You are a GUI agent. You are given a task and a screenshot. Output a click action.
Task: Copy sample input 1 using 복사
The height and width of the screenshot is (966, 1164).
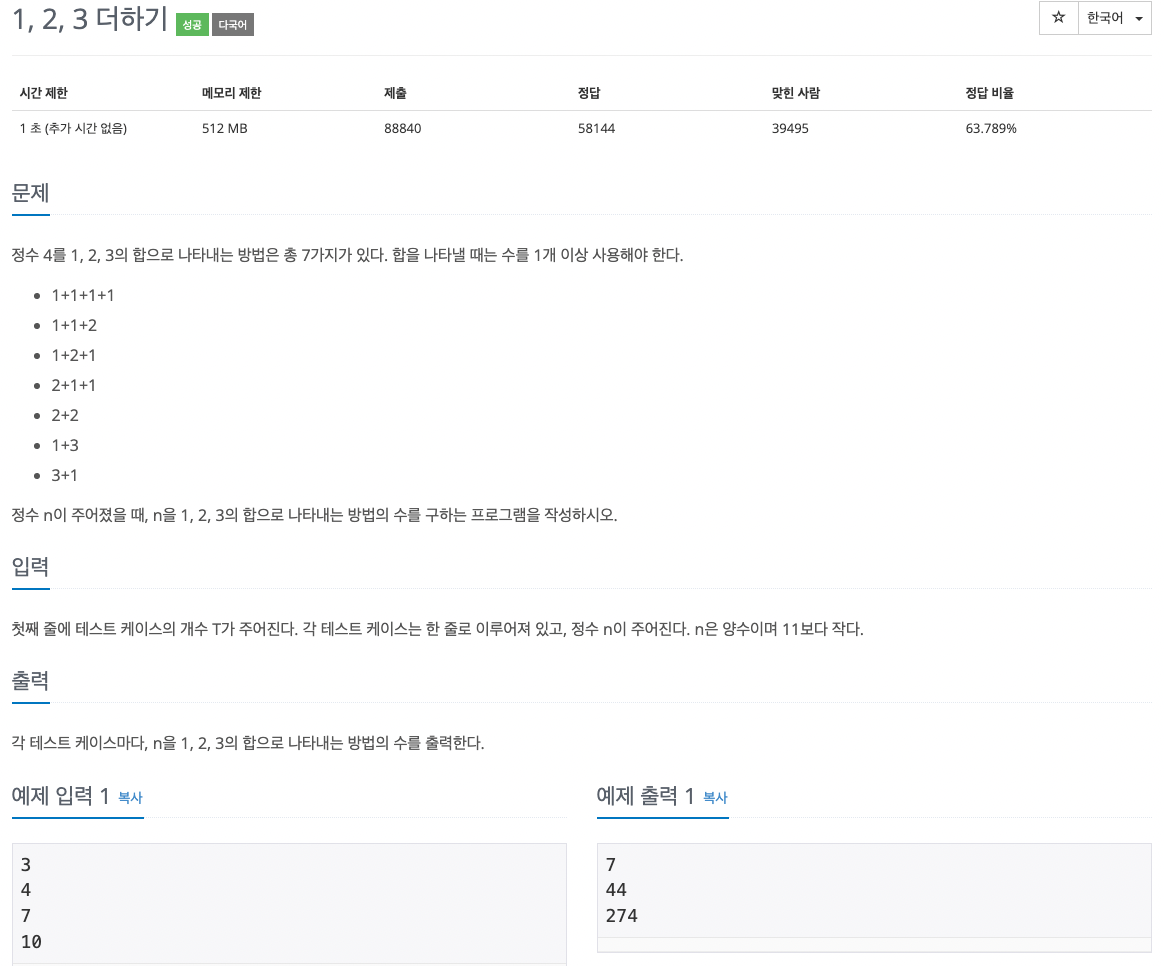[x=131, y=799]
